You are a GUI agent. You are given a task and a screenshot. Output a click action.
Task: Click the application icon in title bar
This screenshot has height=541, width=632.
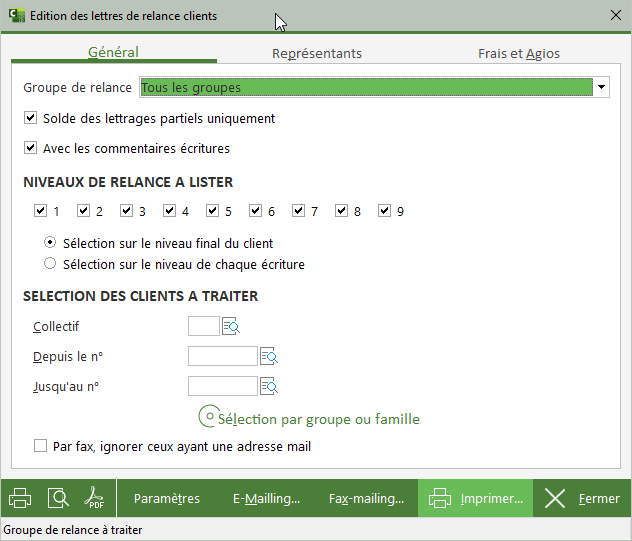tap(17, 15)
